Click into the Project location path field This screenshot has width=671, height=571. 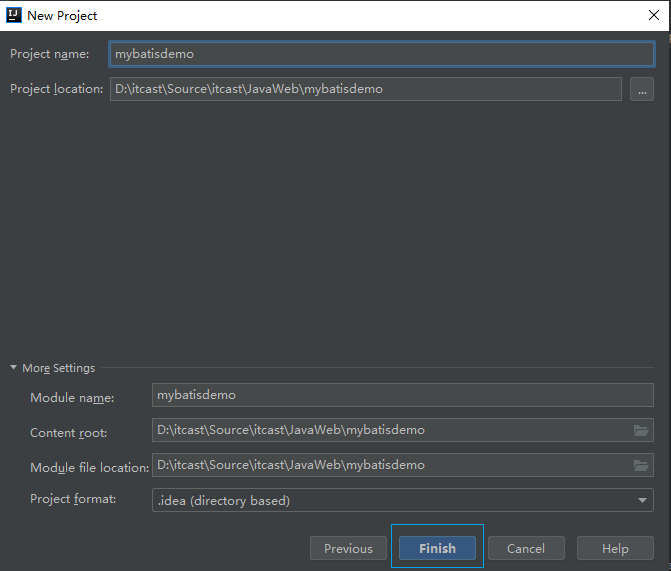tap(365, 89)
